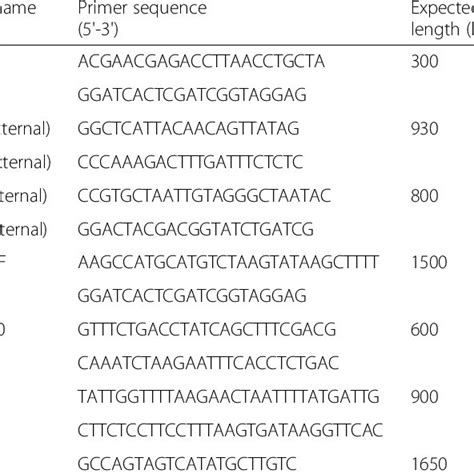Select the sequence ACGAACGAGACCTTAACCTGCTA
This screenshot has width=474, height=474.
click(201, 62)
